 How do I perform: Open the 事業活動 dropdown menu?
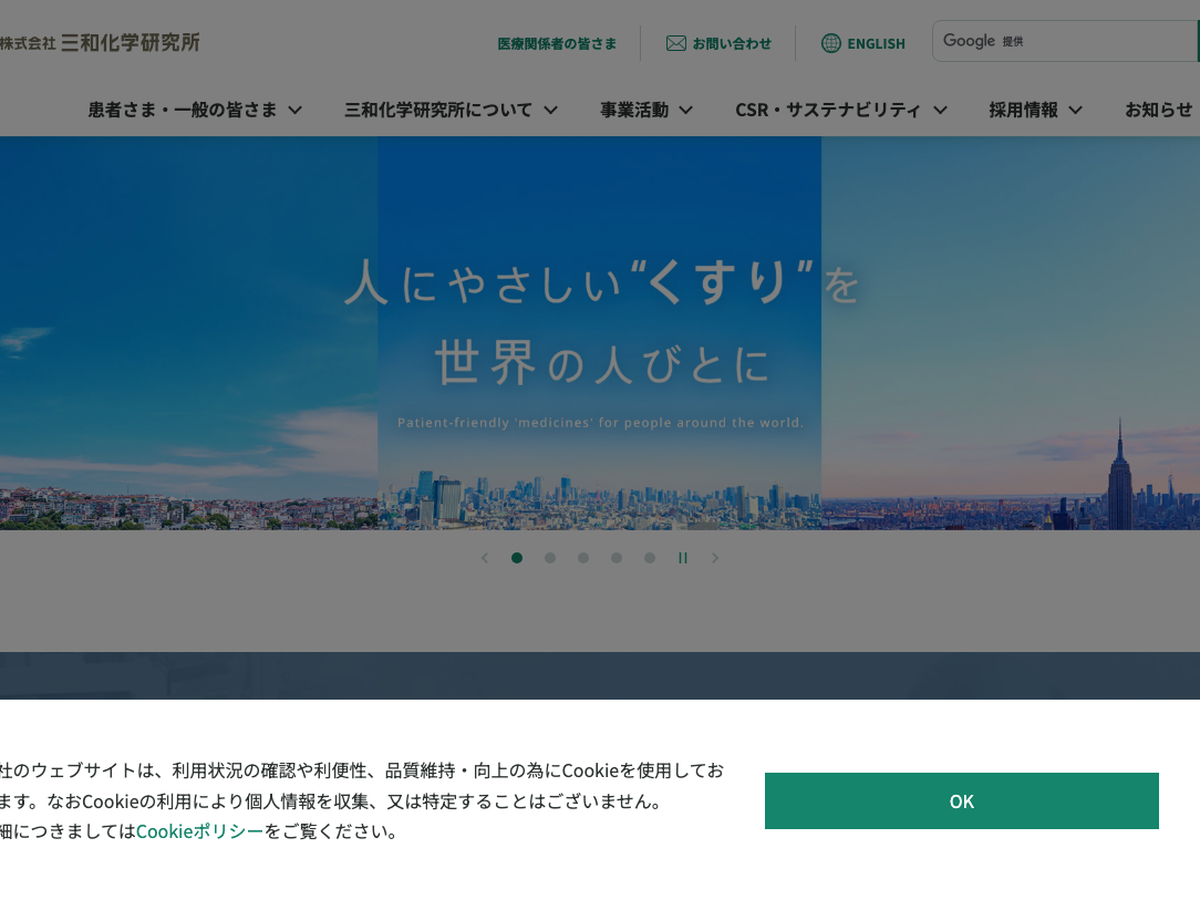(x=646, y=110)
